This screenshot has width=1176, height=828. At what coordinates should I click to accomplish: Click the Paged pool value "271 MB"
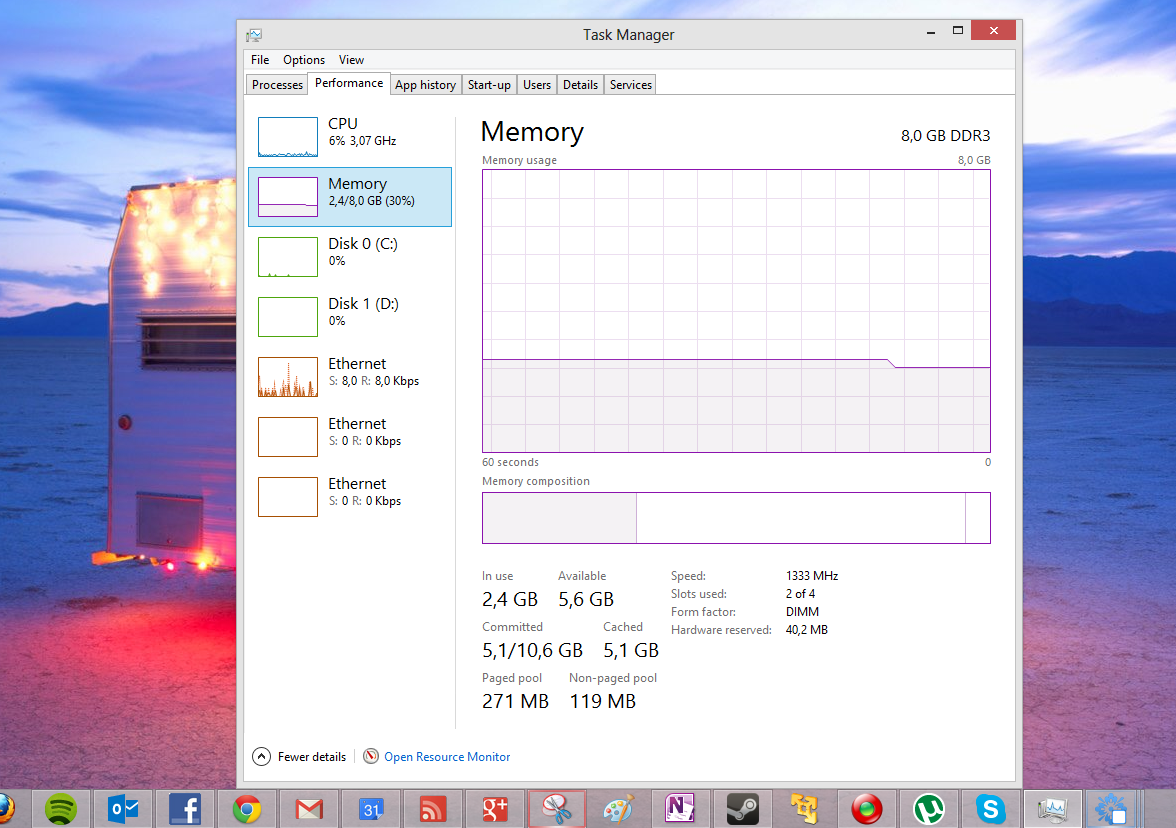click(515, 701)
